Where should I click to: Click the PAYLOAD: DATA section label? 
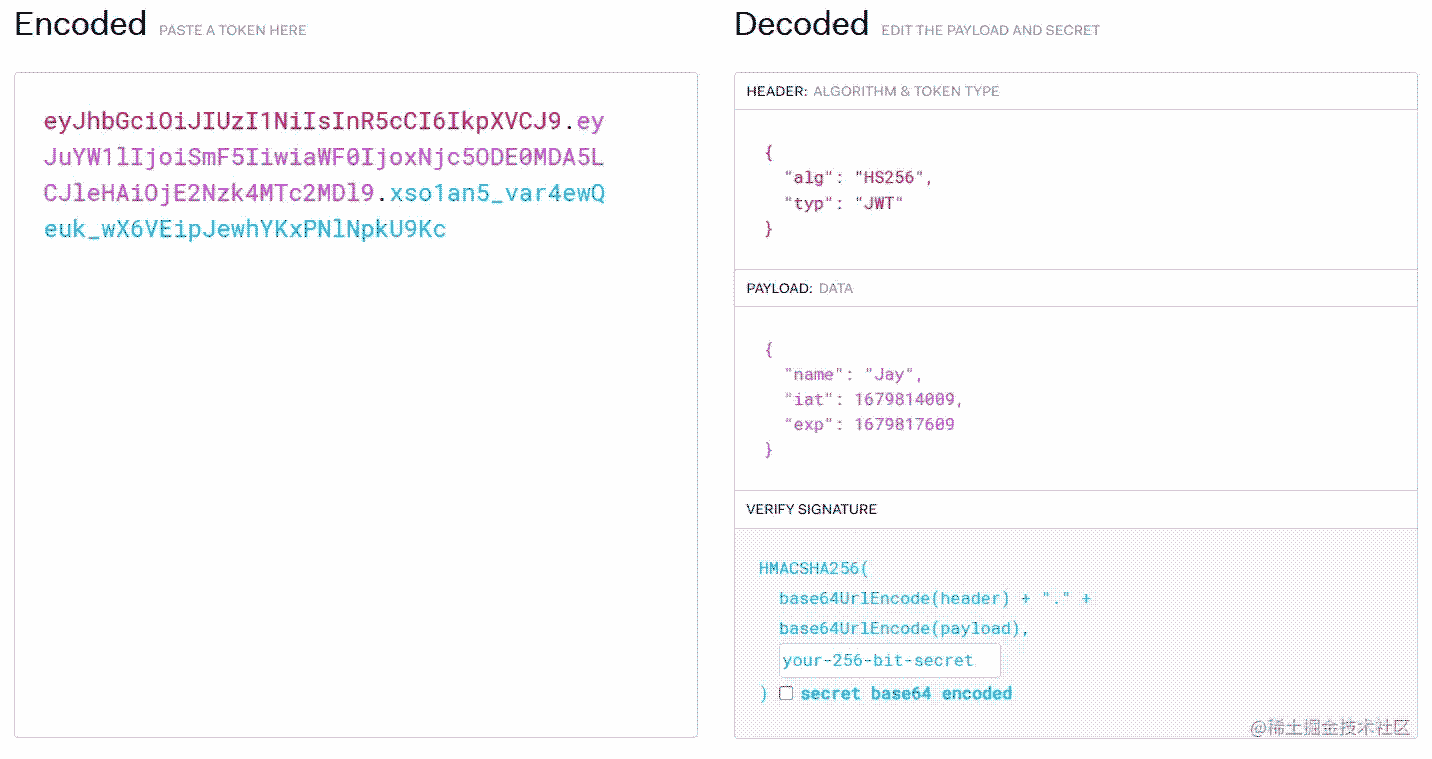(799, 288)
